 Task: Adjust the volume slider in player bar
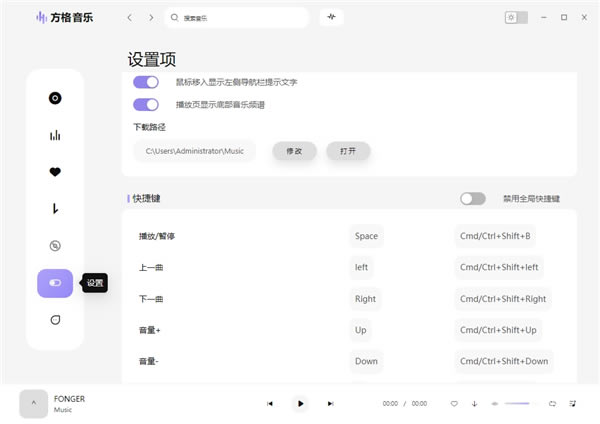pos(517,403)
